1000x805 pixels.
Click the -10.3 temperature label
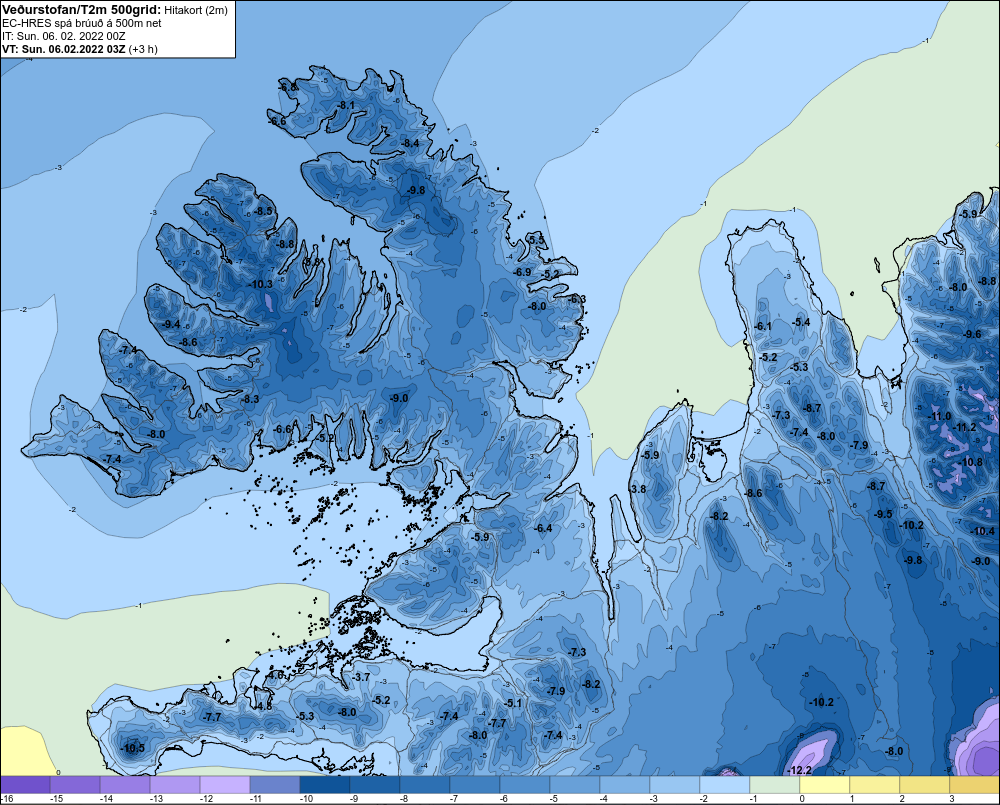(260, 284)
